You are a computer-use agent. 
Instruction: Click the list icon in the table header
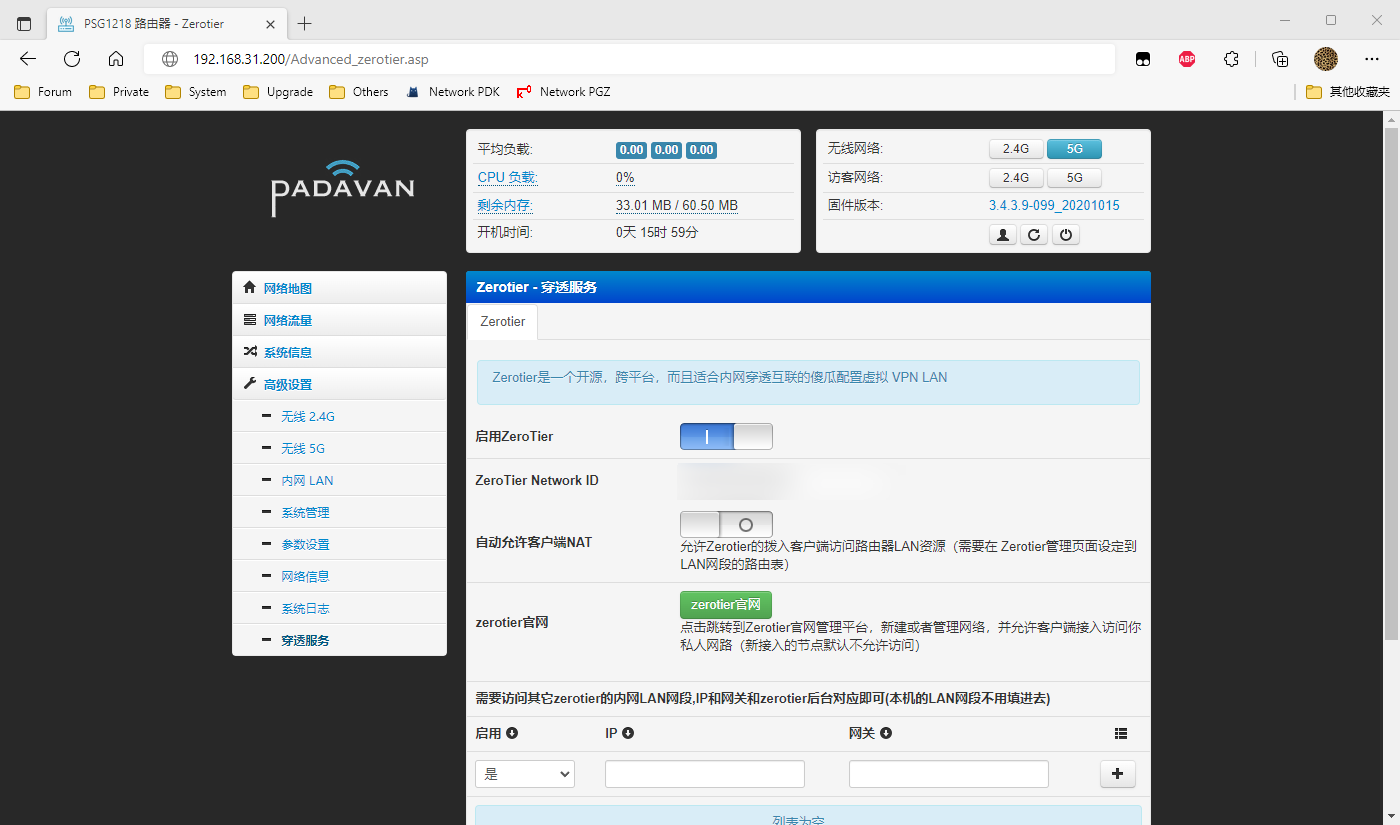(x=1120, y=734)
